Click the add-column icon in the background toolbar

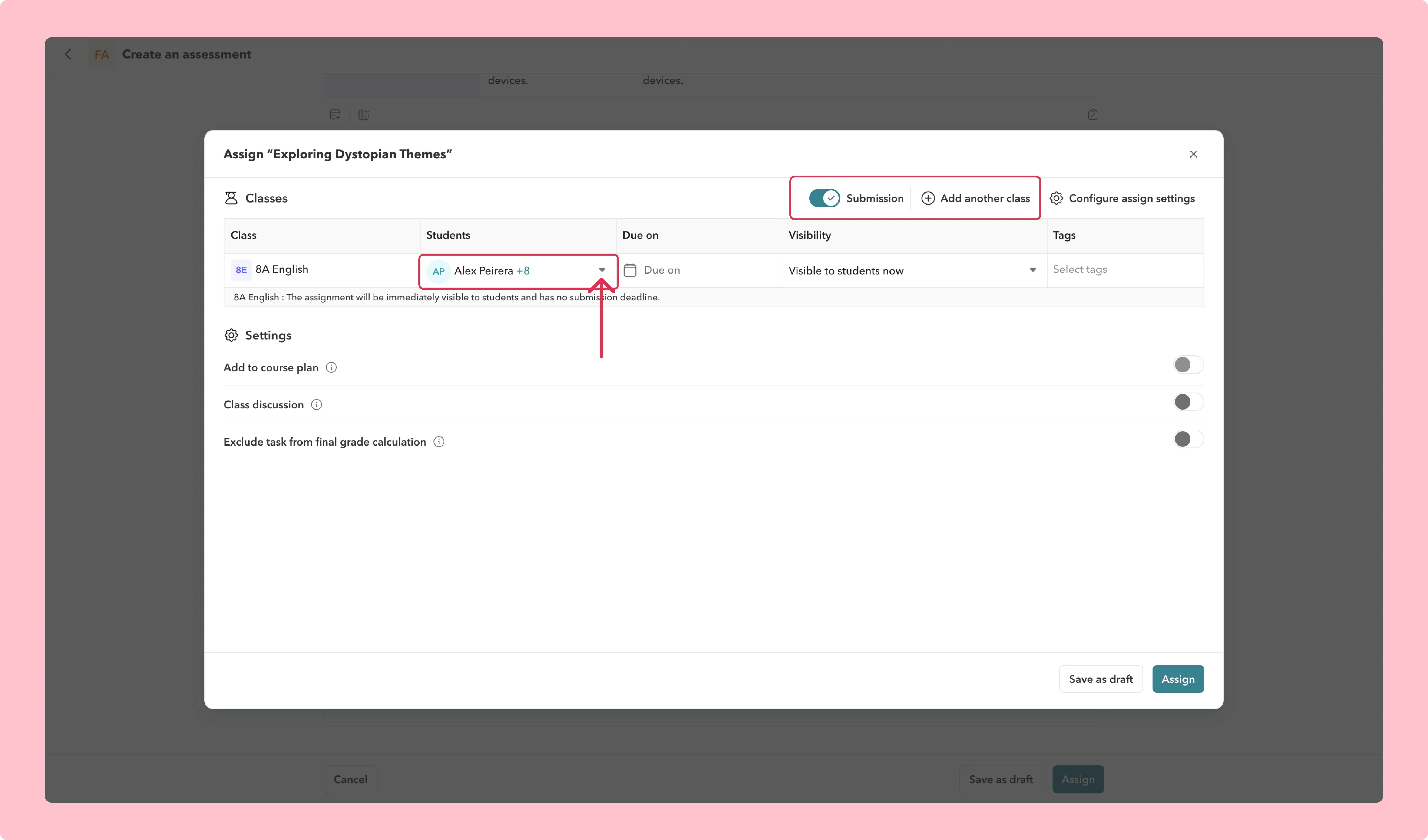(x=364, y=115)
